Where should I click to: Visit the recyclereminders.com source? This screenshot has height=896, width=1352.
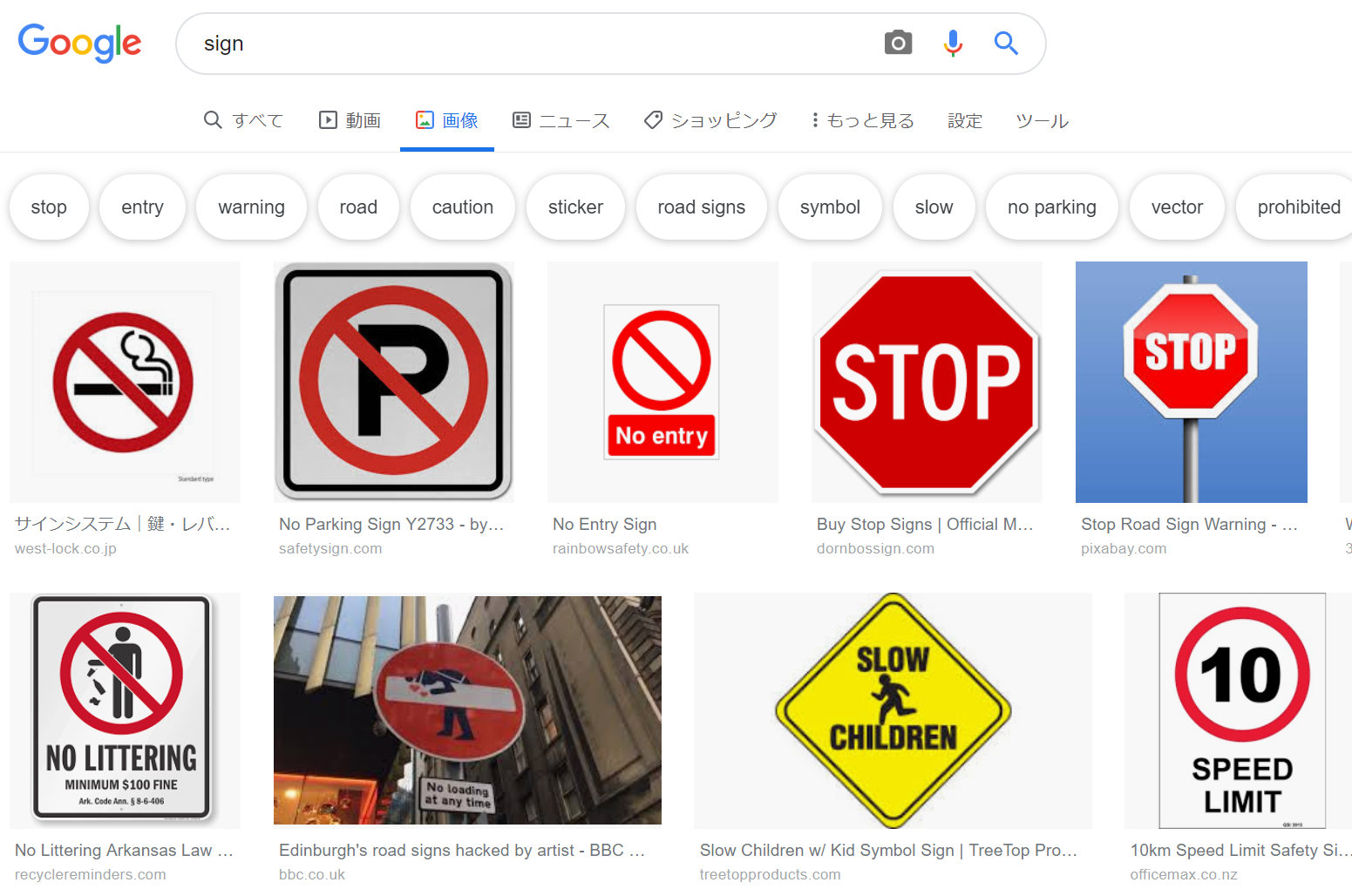[x=91, y=874]
